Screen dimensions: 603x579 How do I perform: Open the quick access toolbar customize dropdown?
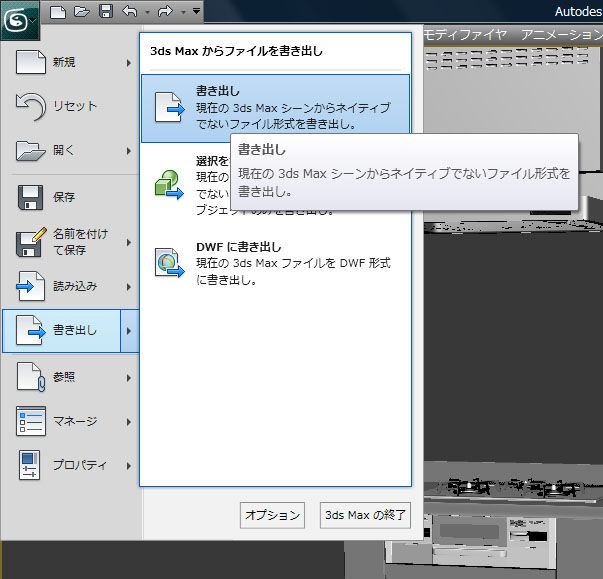[197, 11]
